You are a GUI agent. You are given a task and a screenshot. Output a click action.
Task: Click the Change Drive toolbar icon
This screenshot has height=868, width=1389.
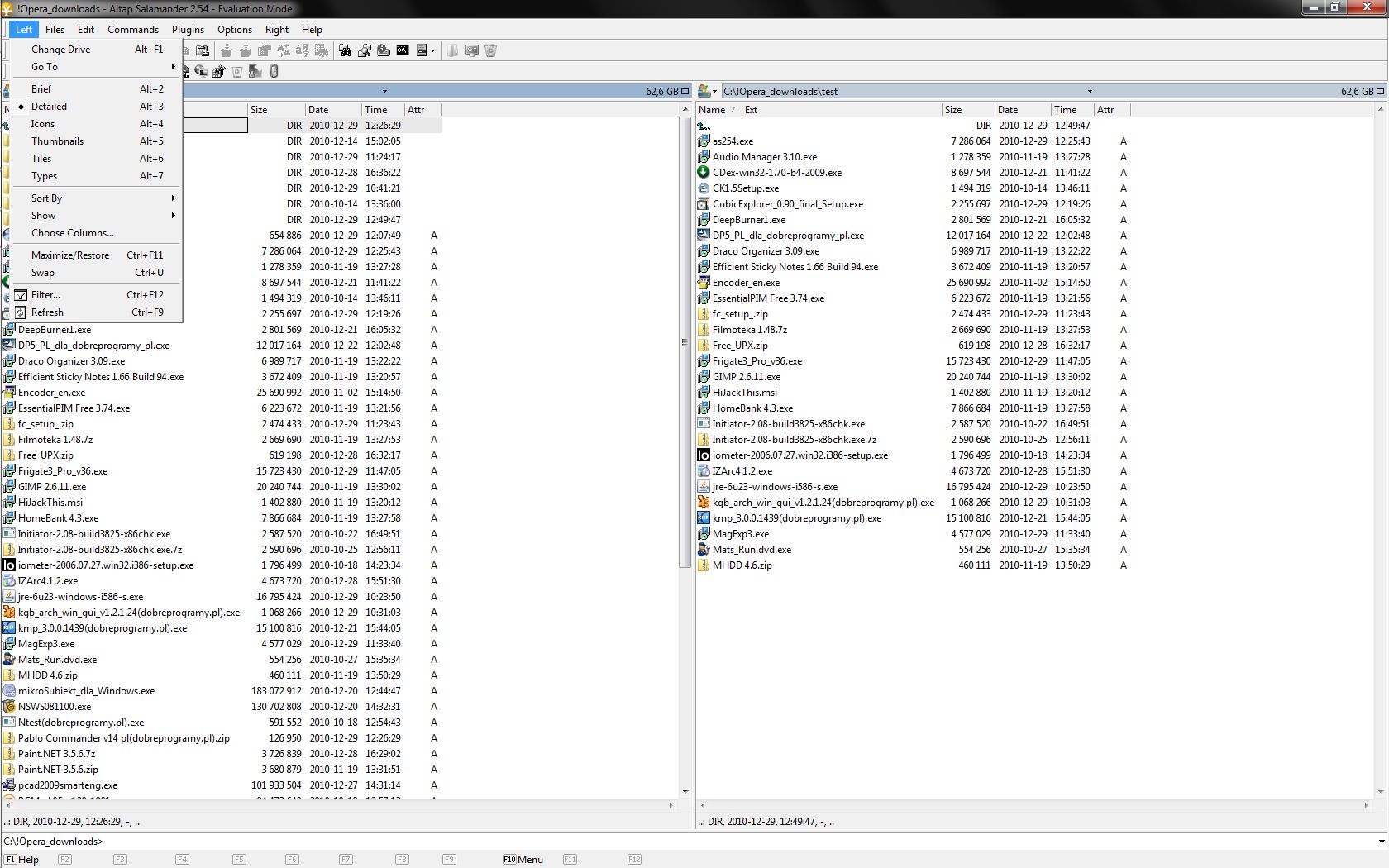pyautogui.click(x=422, y=50)
